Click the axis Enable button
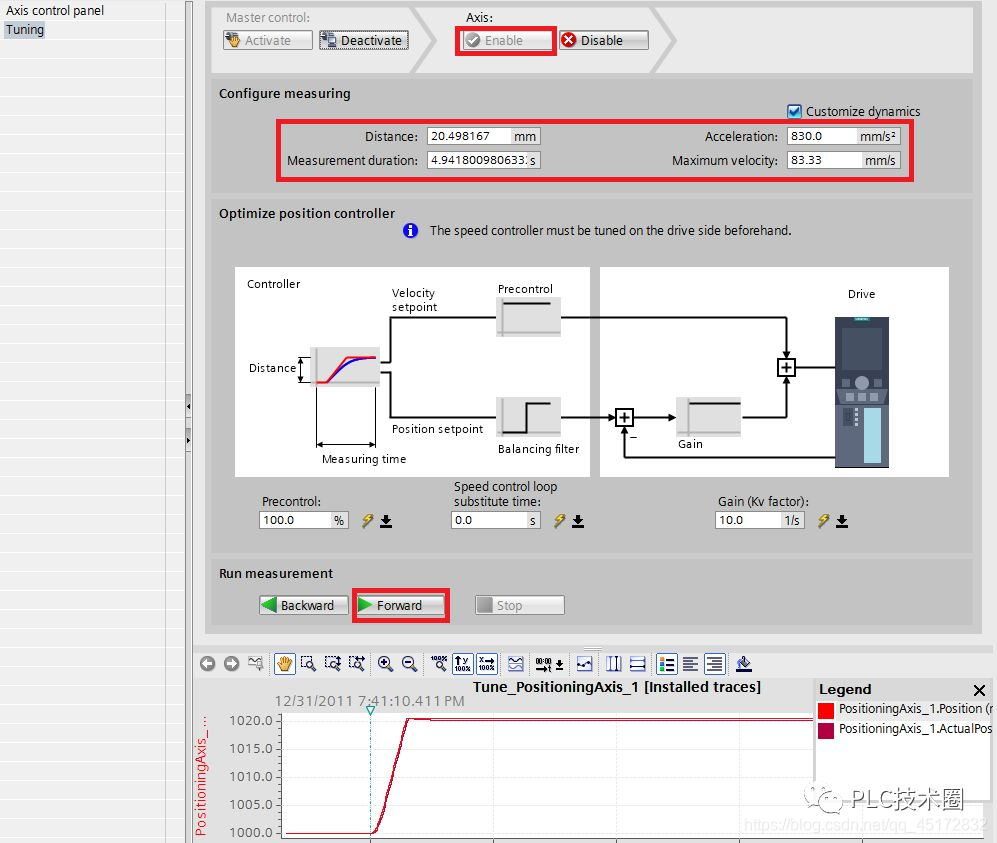 click(x=507, y=40)
